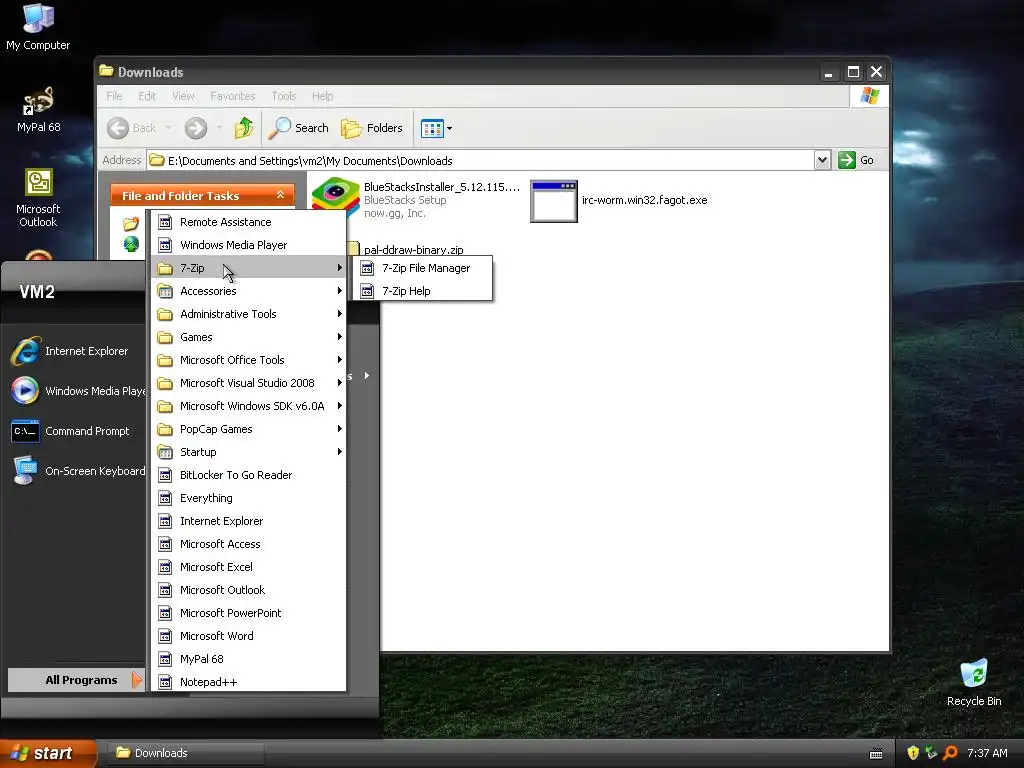Screen dimensions: 1024x768
Task: Open the Help menu
Action: (322, 96)
